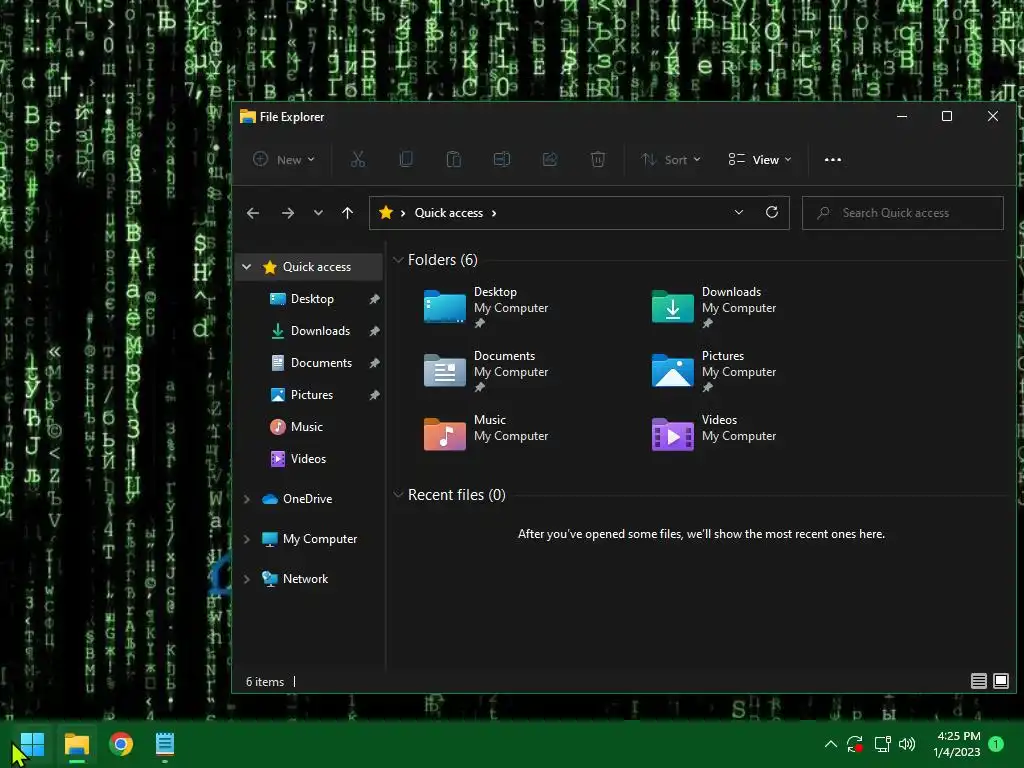Viewport: 1024px width, 768px height.
Task: Expand the Network tree node
Action: click(x=247, y=579)
